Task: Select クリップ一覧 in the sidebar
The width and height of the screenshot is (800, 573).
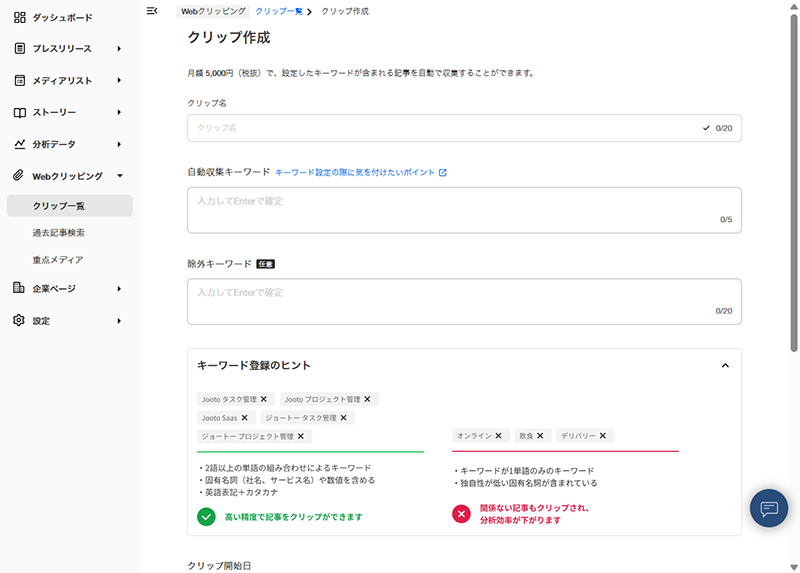Action: point(70,206)
